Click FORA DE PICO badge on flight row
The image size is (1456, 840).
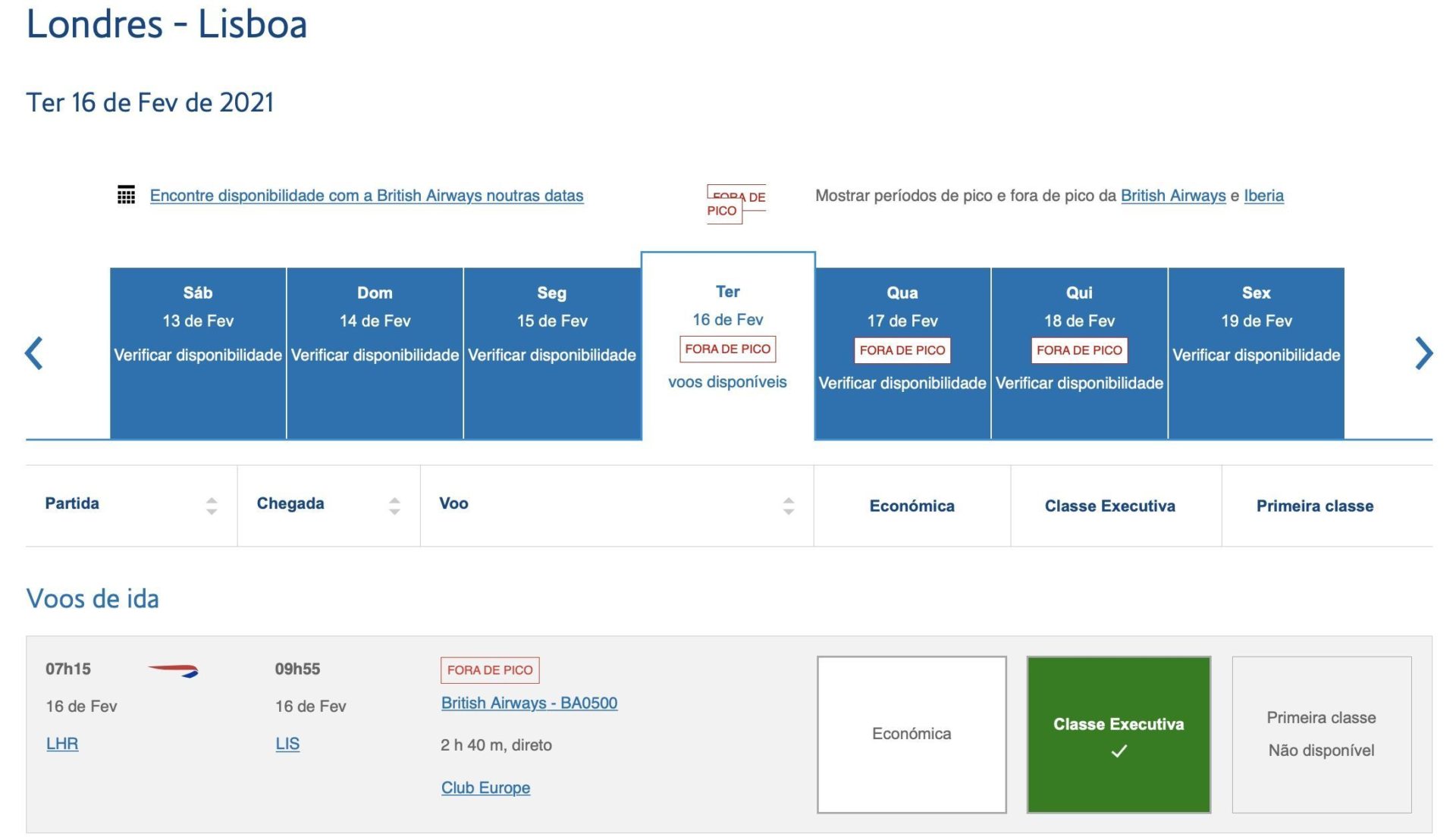(490, 670)
